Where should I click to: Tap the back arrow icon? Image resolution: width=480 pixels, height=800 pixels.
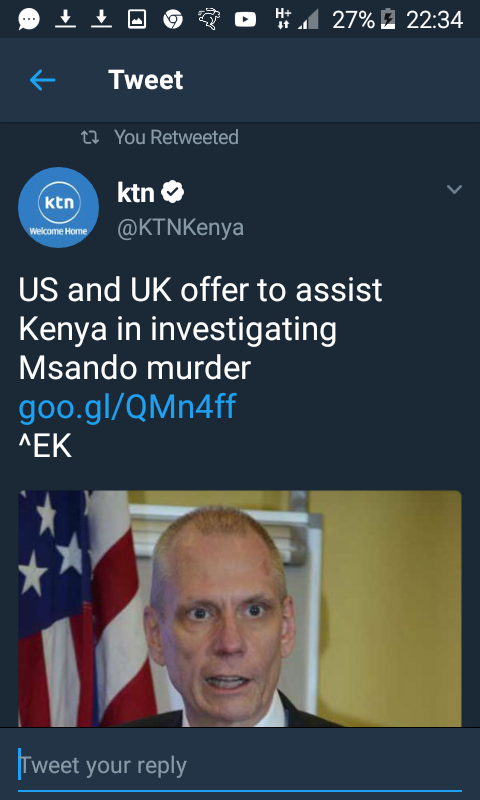42,80
